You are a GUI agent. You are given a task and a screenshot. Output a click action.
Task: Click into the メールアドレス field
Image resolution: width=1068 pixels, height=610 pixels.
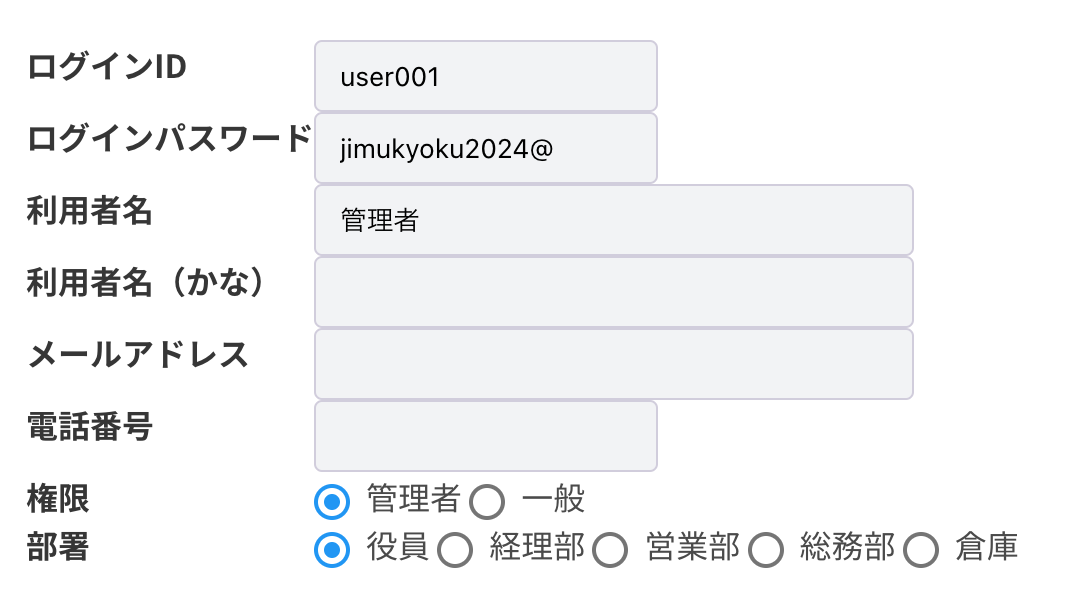coord(613,364)
